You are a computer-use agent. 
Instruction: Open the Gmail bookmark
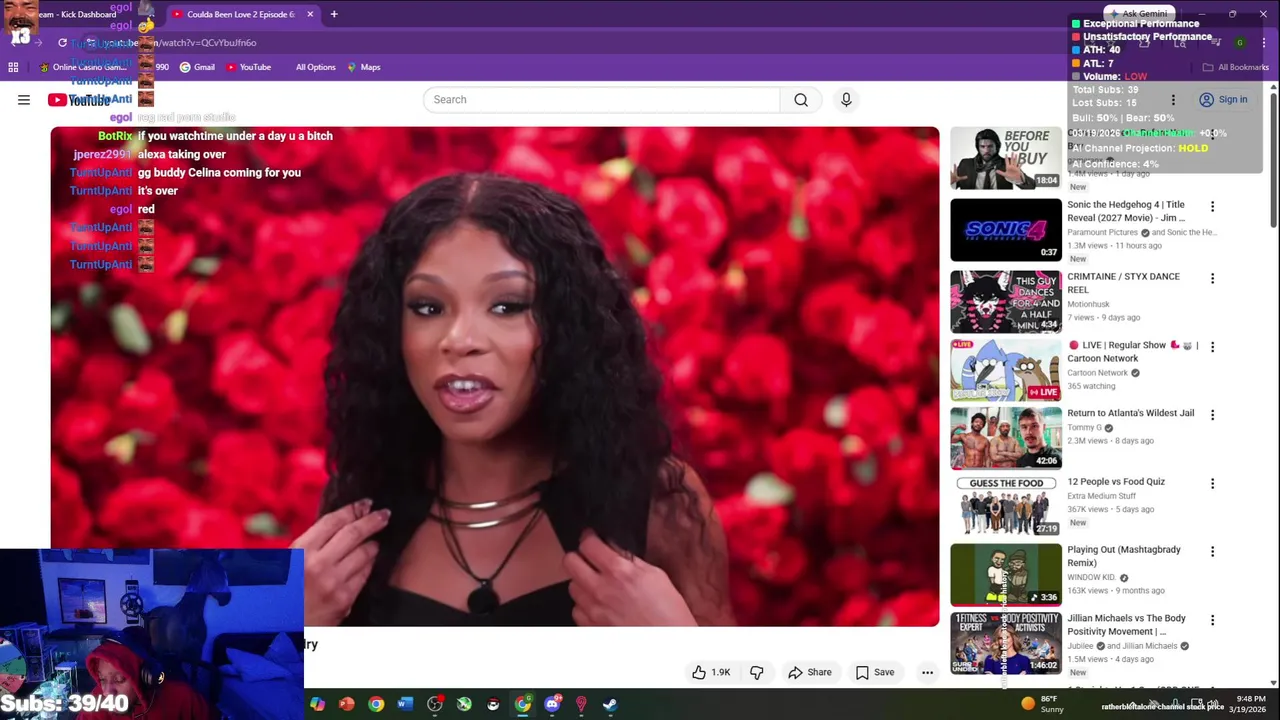coord(197,67)
